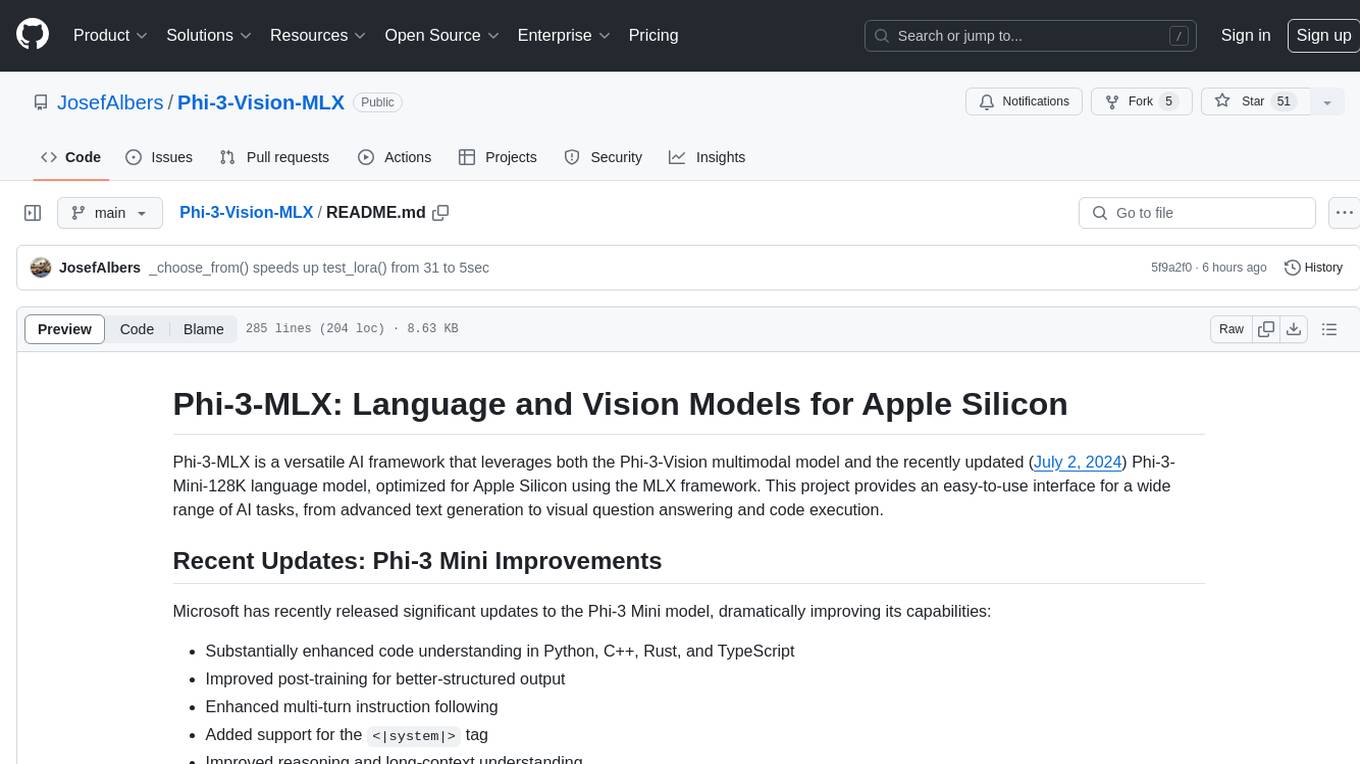Image resolution: width=1360 pixels, height=764 pixels.
Task: Switch to the Code tab
Action: click(x=71, y=157)
